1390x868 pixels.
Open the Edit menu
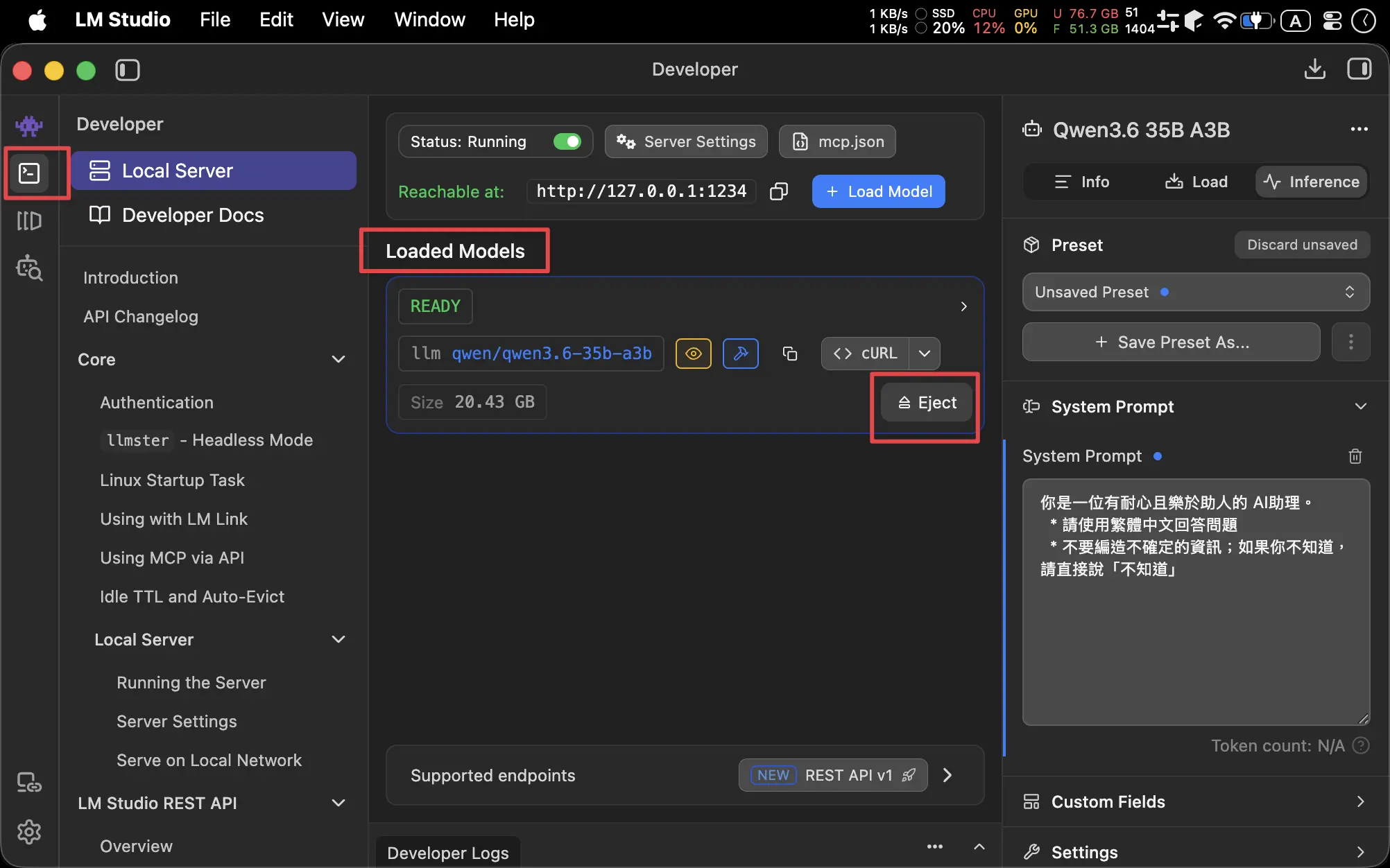pos(276,20)
